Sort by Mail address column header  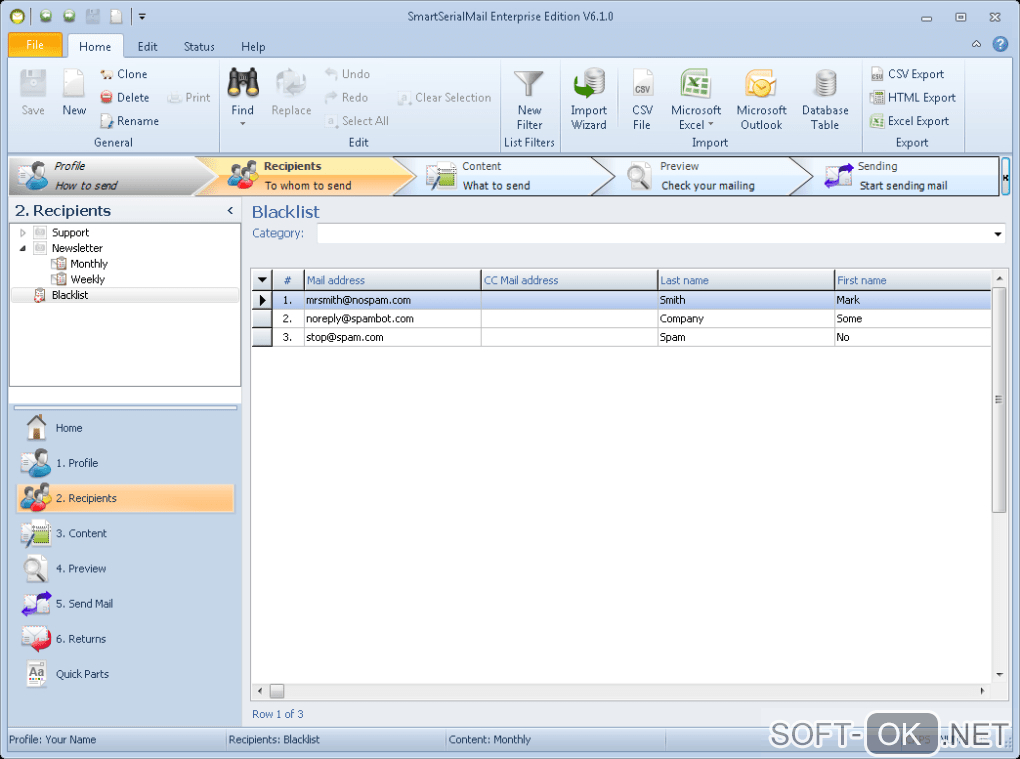[392, 280]
